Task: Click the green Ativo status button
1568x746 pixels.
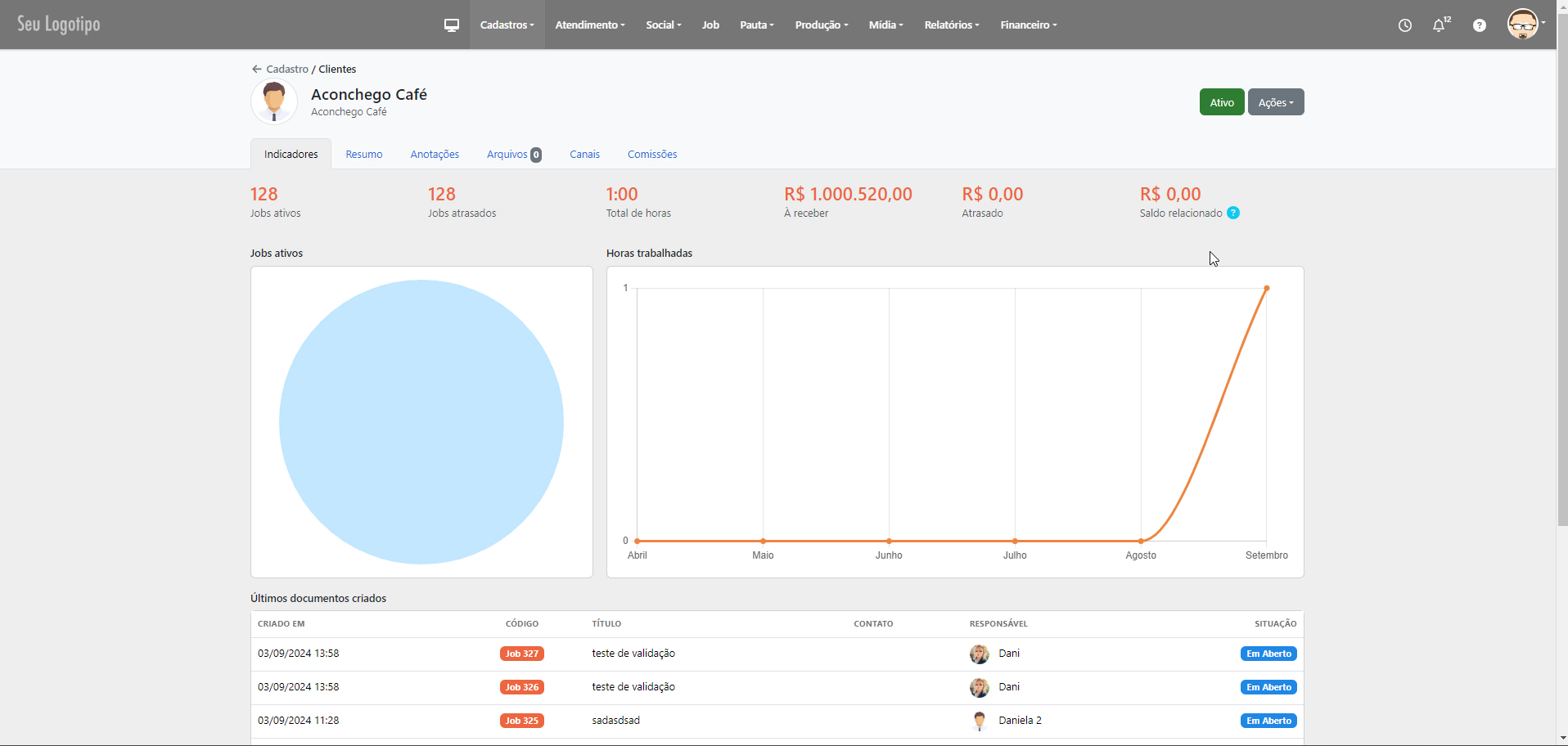Action: coord(1221,102)
